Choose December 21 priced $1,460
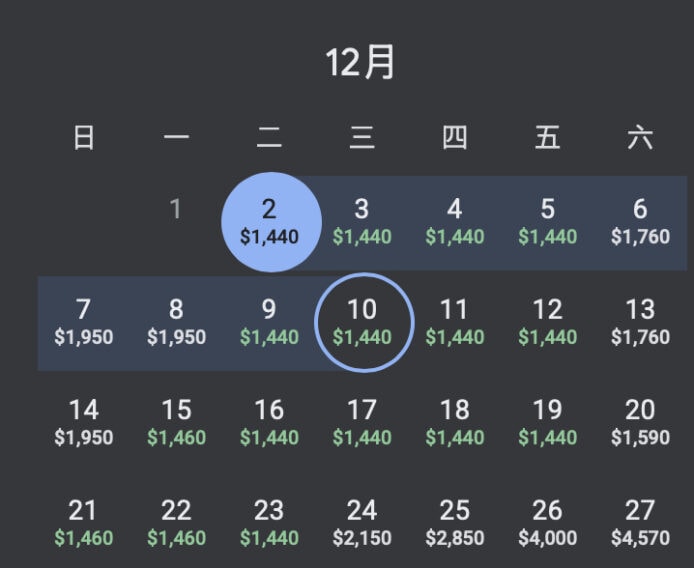The image size is (694, 568). click(84, 523)
